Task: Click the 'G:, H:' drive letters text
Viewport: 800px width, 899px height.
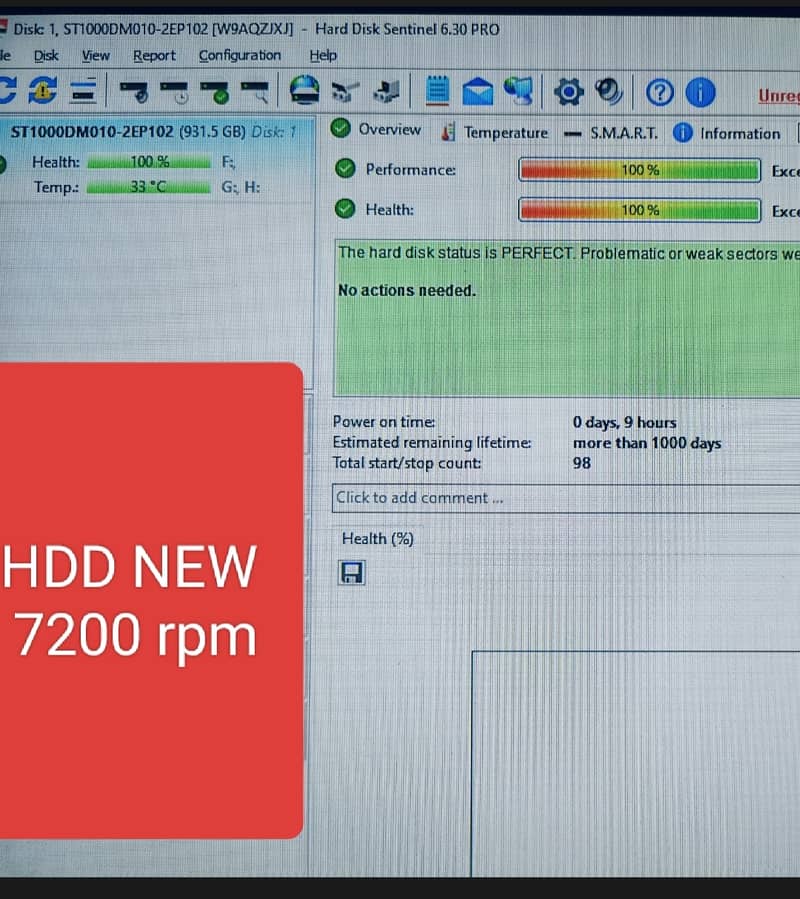Action: tap(241, 187)
